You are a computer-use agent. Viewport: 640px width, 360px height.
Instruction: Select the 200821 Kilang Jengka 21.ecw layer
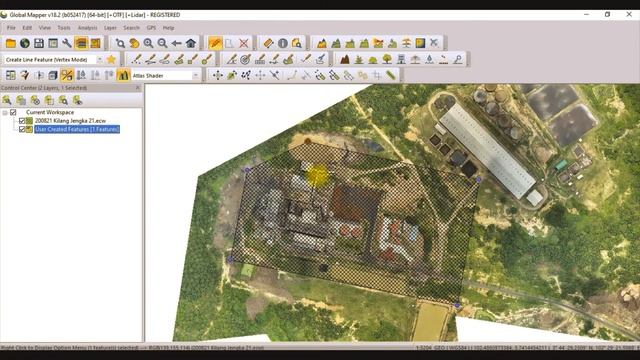70,121
